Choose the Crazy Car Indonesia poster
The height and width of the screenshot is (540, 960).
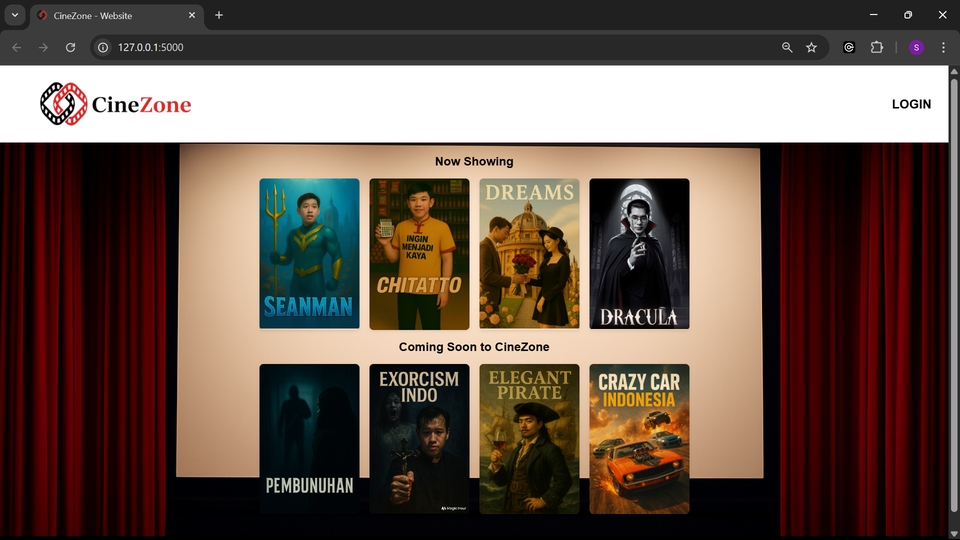[x=639, y=438]
